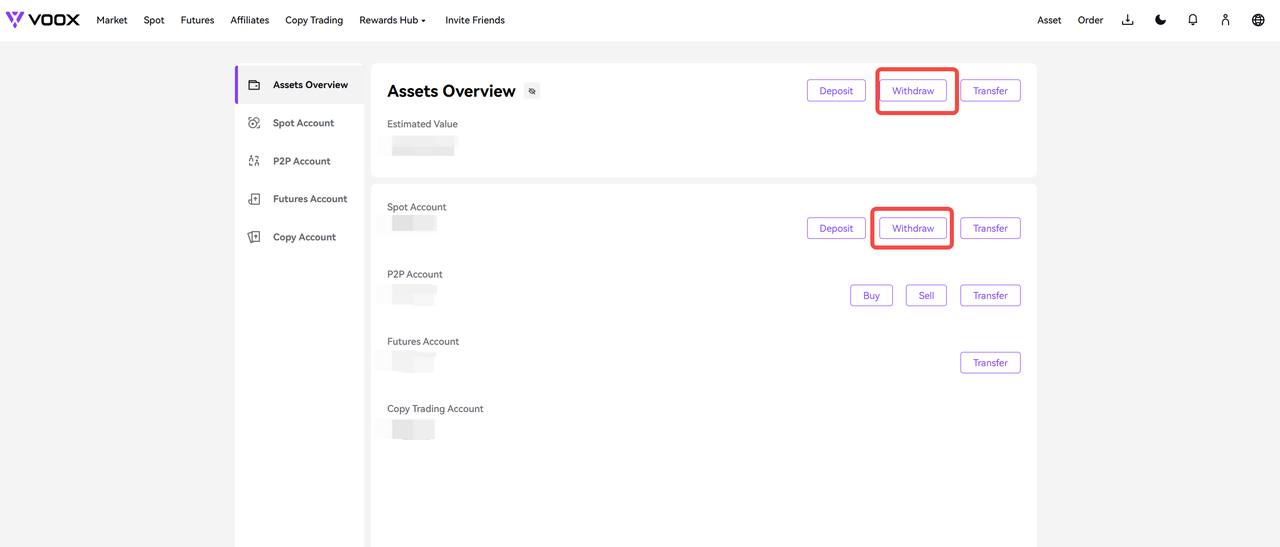Click the Spot Account sidebar icon
This screenshot has width=1280, height=547.
tap(254, 123)
